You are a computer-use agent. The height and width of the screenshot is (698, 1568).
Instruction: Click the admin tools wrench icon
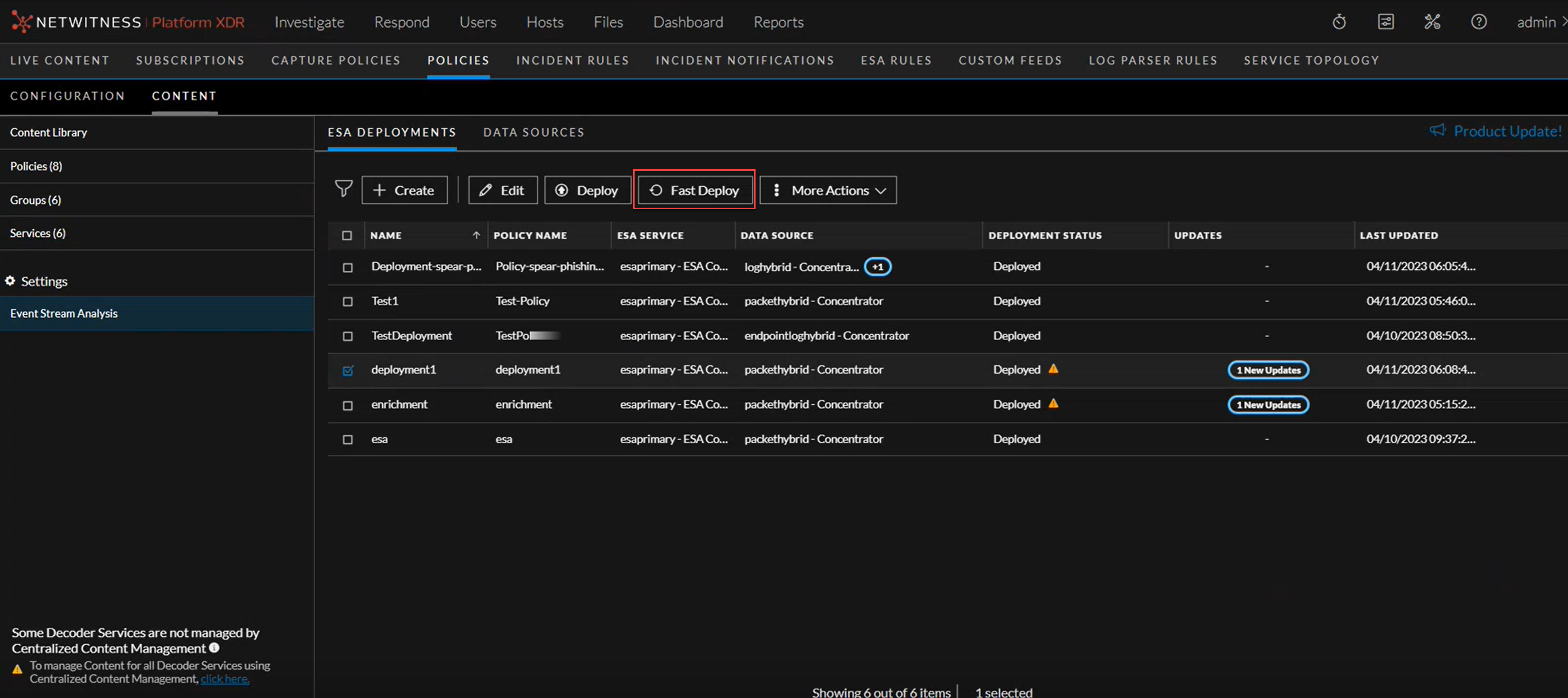[1432, 21]
